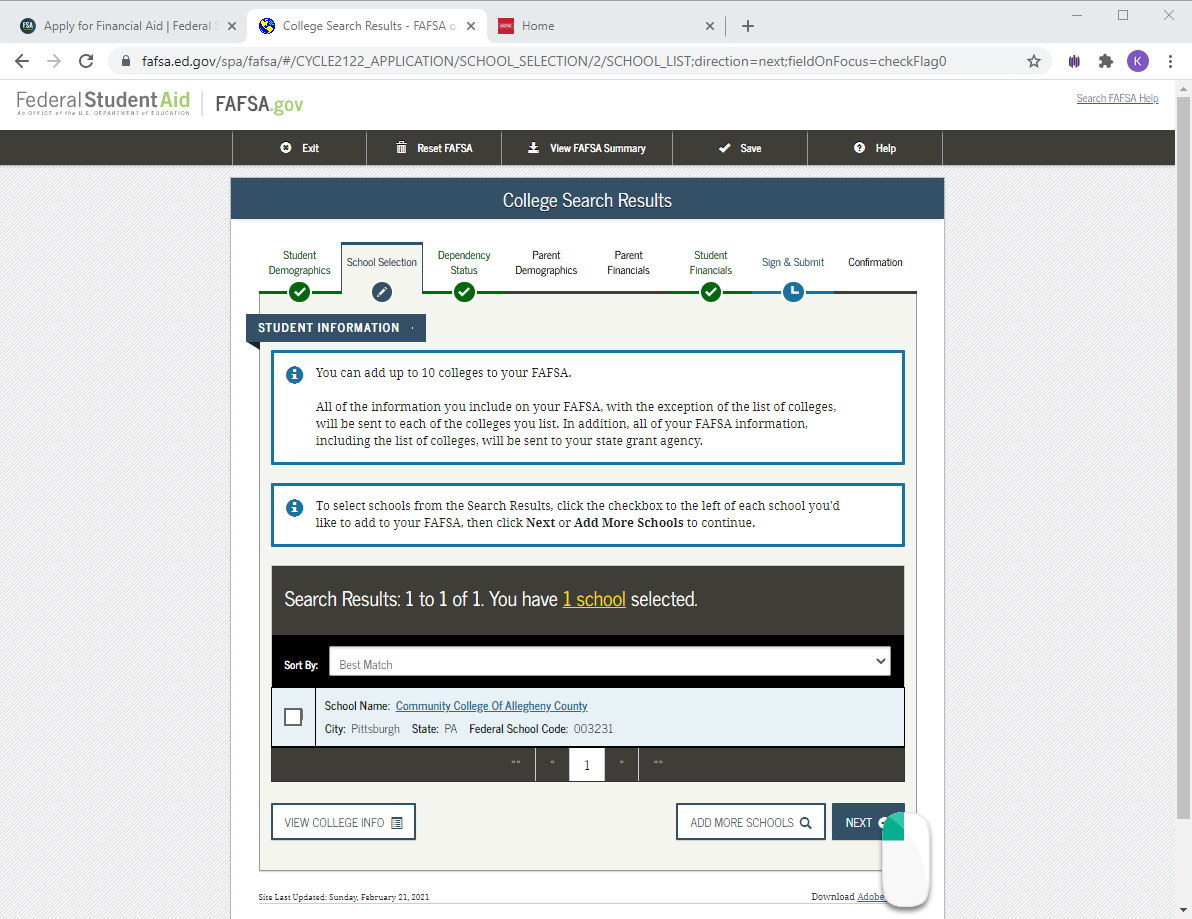The width and height of the screenshot is (1192, 919).
Task: Click the browser forward arrow
Action: click(x=54, y=61)
